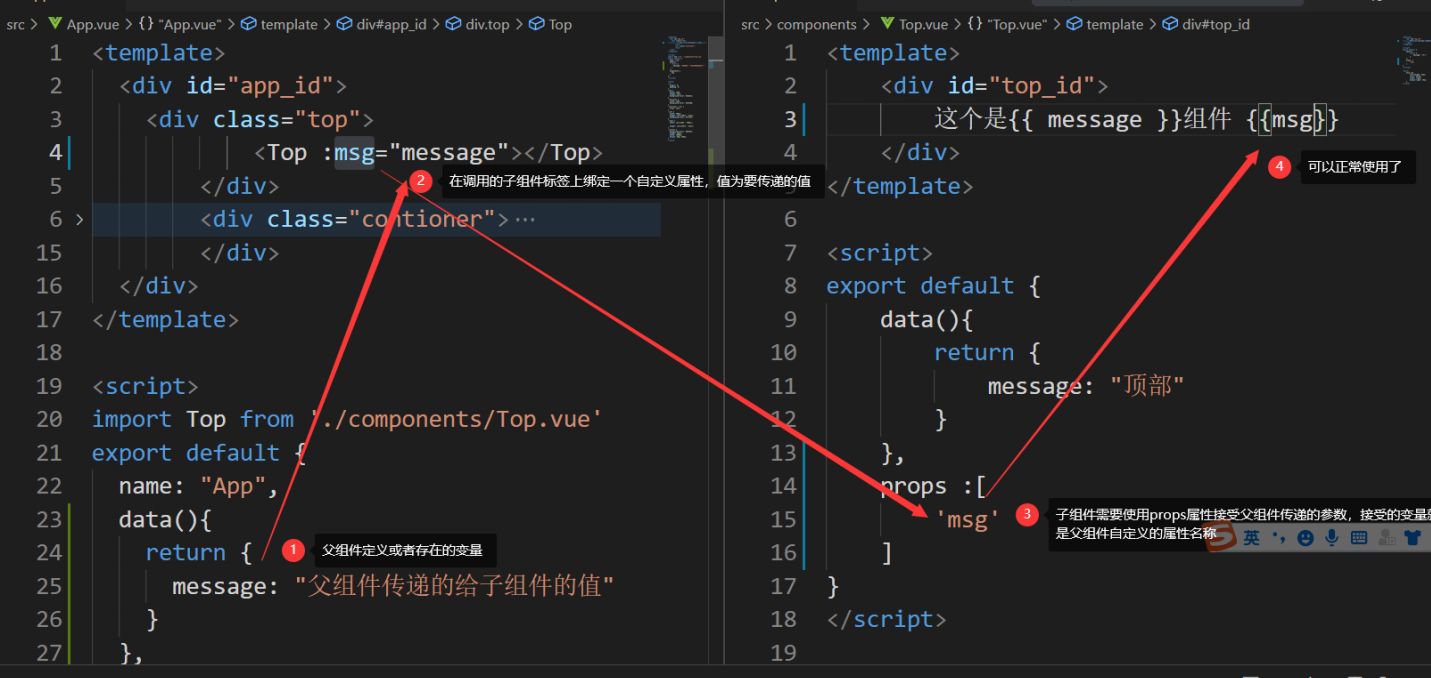Viewport: 1431px width, 678px height.
Task: Open the skin shirt icon in IME bar
Action: pyautogui.click(x=1413, y=538)
